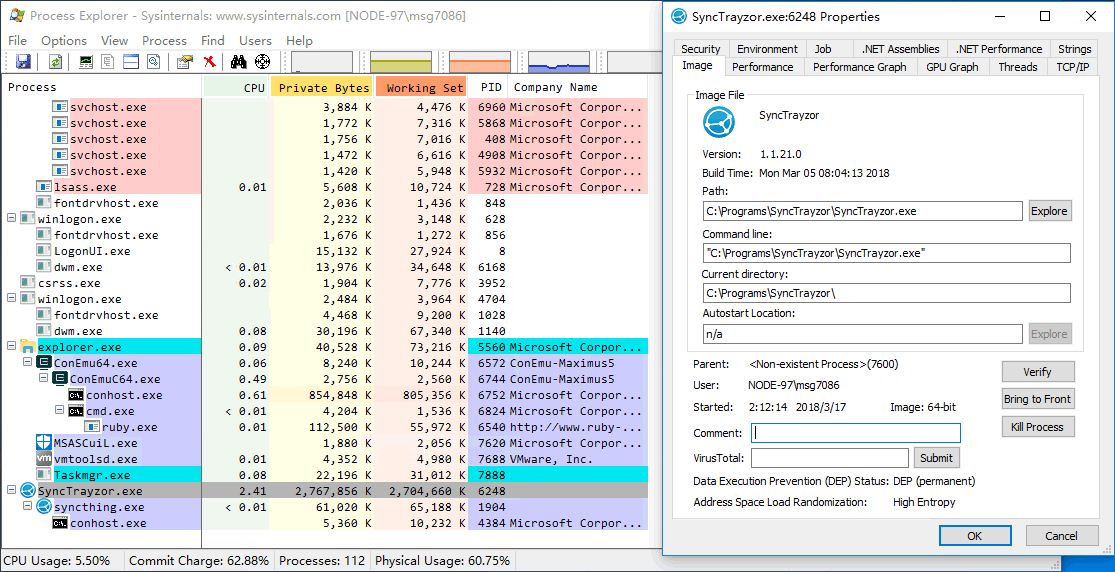Sort by the CPU column header
Screen dimensions: 1115x572
tap(237, 88)
